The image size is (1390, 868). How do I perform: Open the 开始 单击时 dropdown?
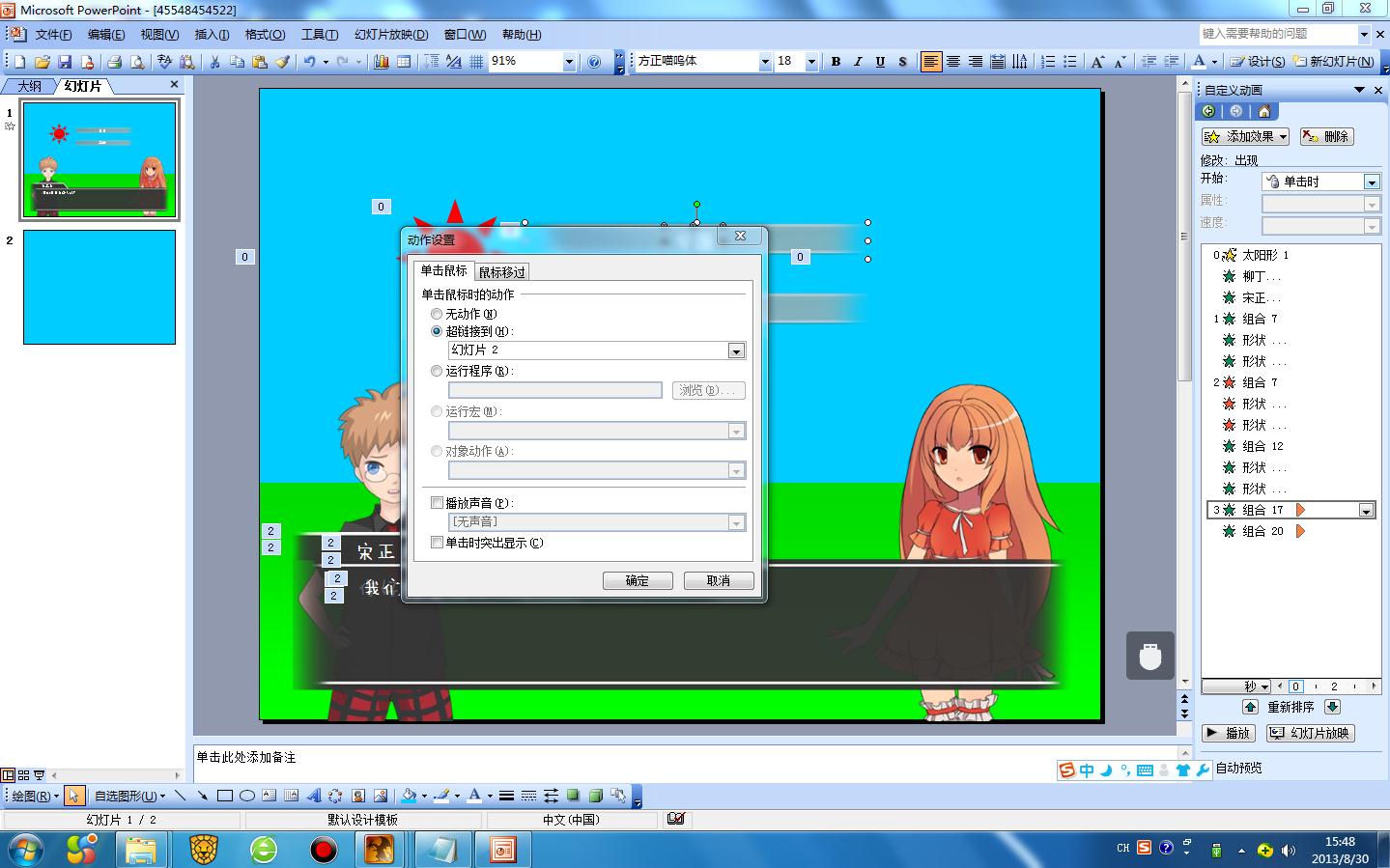point(1371,182)
